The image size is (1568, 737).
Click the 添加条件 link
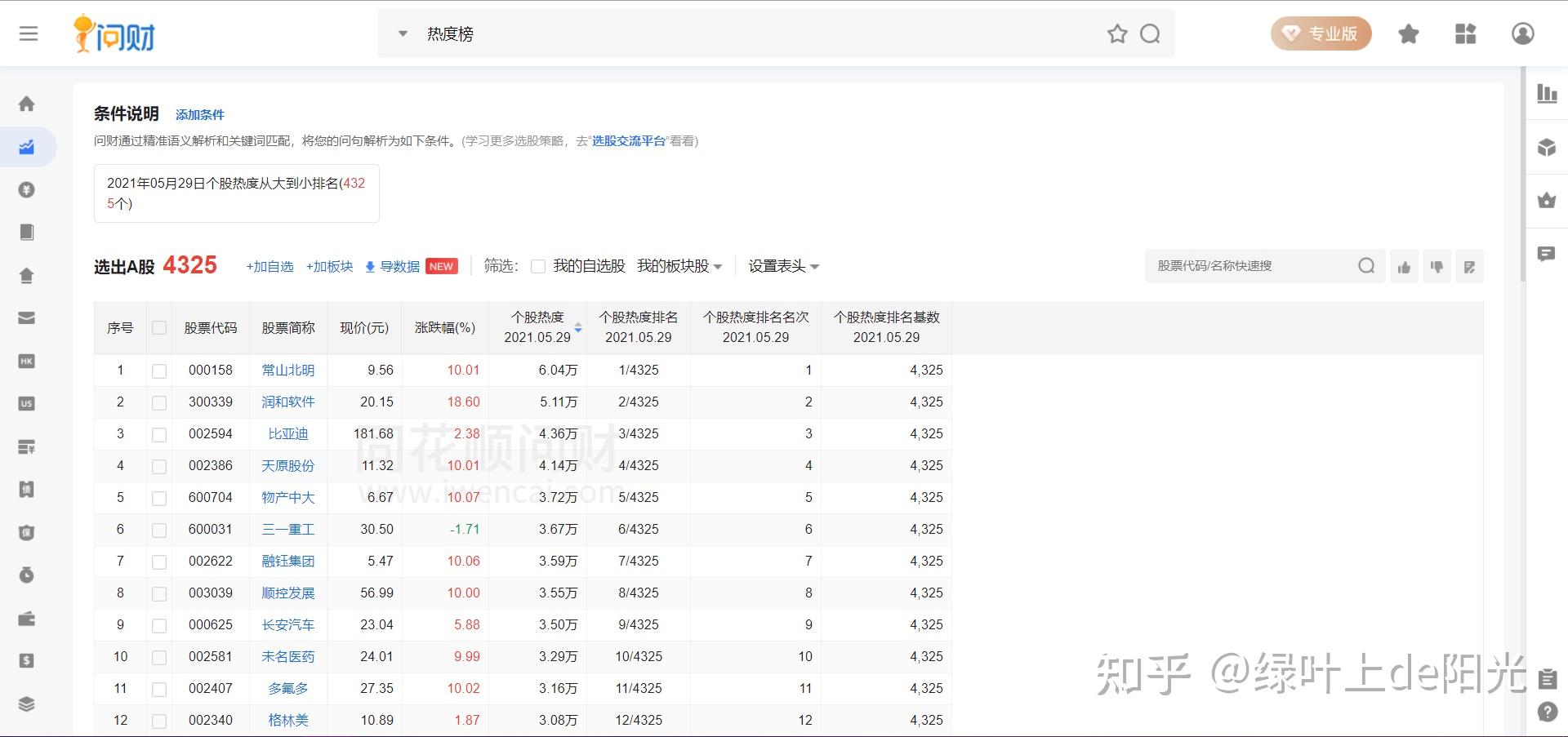click(x=200, y=115)
